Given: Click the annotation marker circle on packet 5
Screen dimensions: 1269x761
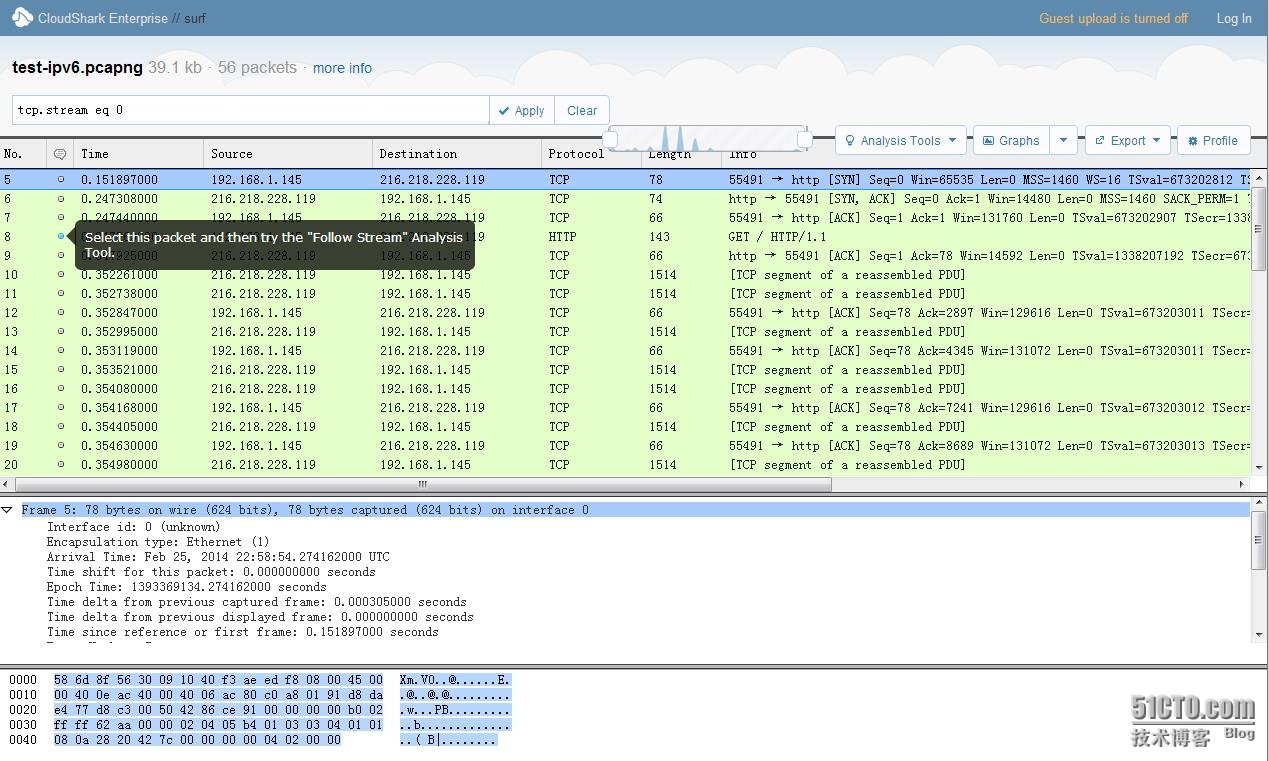Looking at the screenshot, I should [x=61, y=180].
